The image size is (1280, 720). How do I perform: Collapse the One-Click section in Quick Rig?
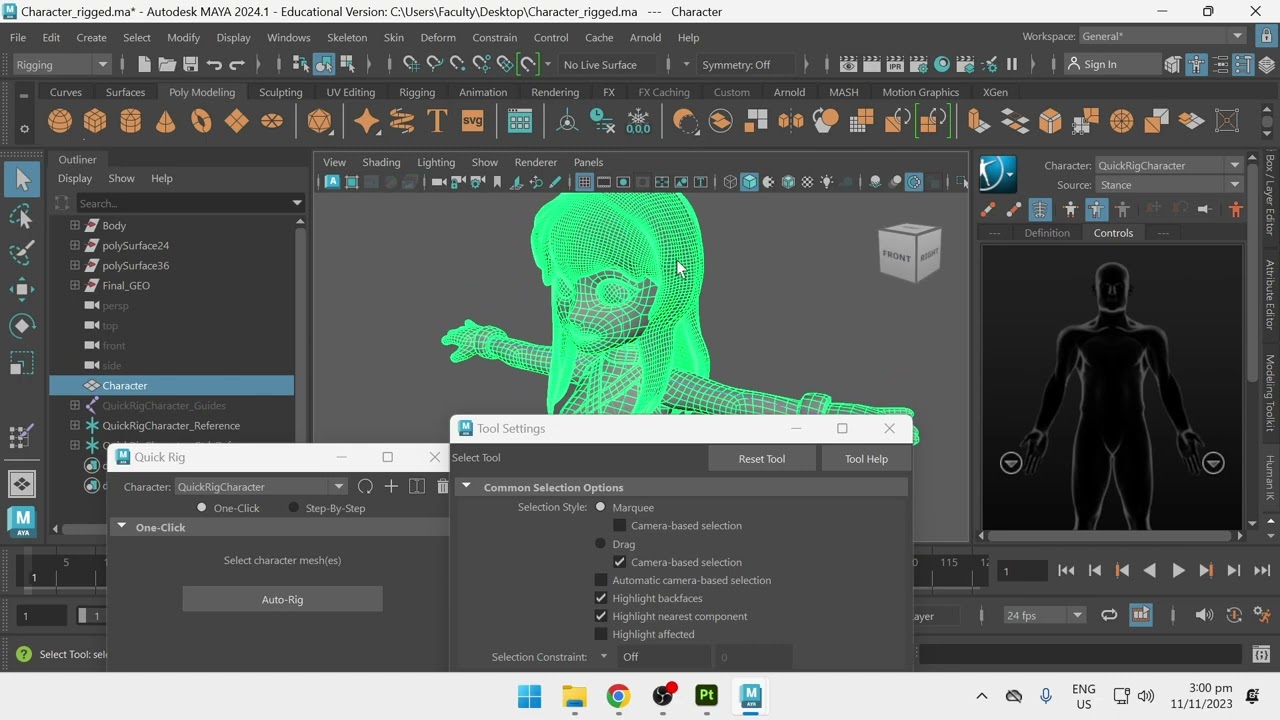pyautogui.click(x=122, y=527)
